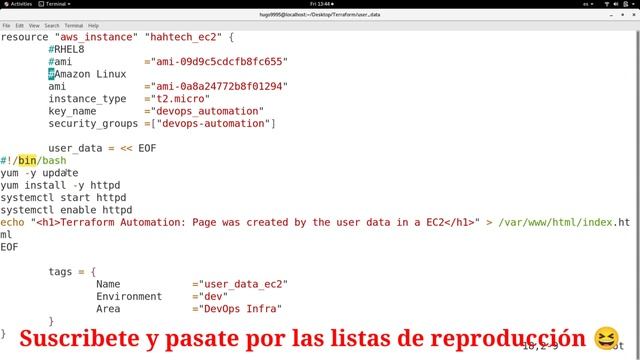Click the #RHEL8 comment line

(x=66, y=49)
